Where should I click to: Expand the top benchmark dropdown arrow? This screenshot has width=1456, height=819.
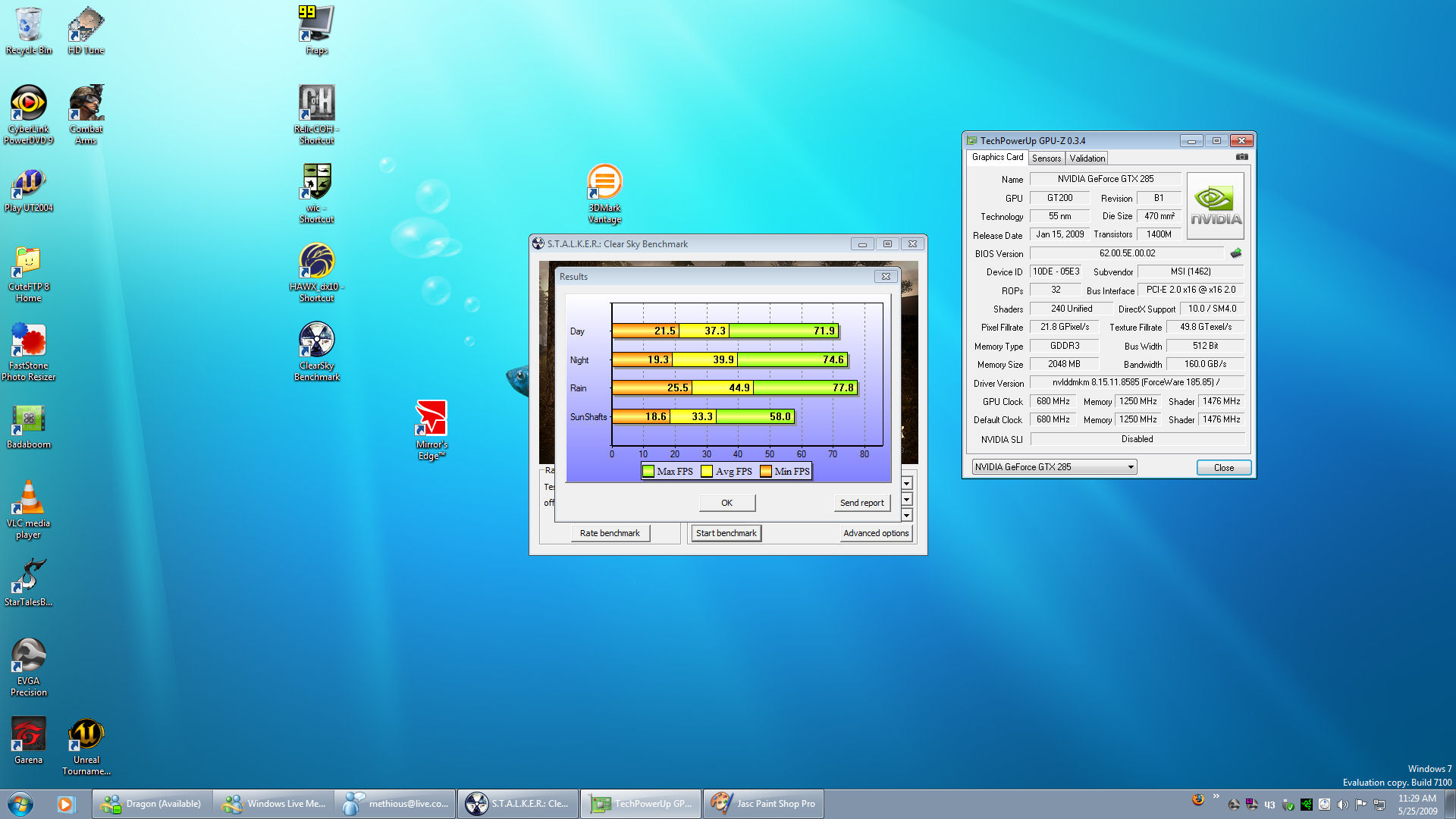906,483
